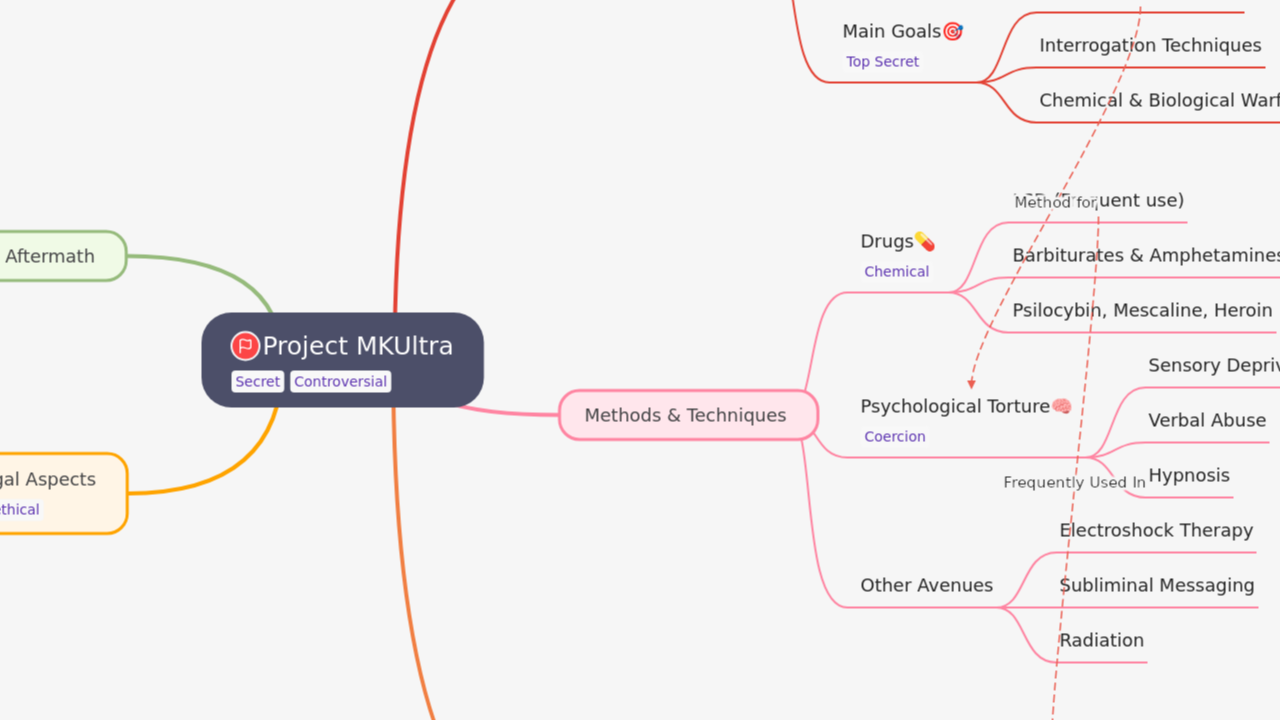Select the Methods & Techniques node
This screenshot has width=1280, height=720.
click(689, 415)
